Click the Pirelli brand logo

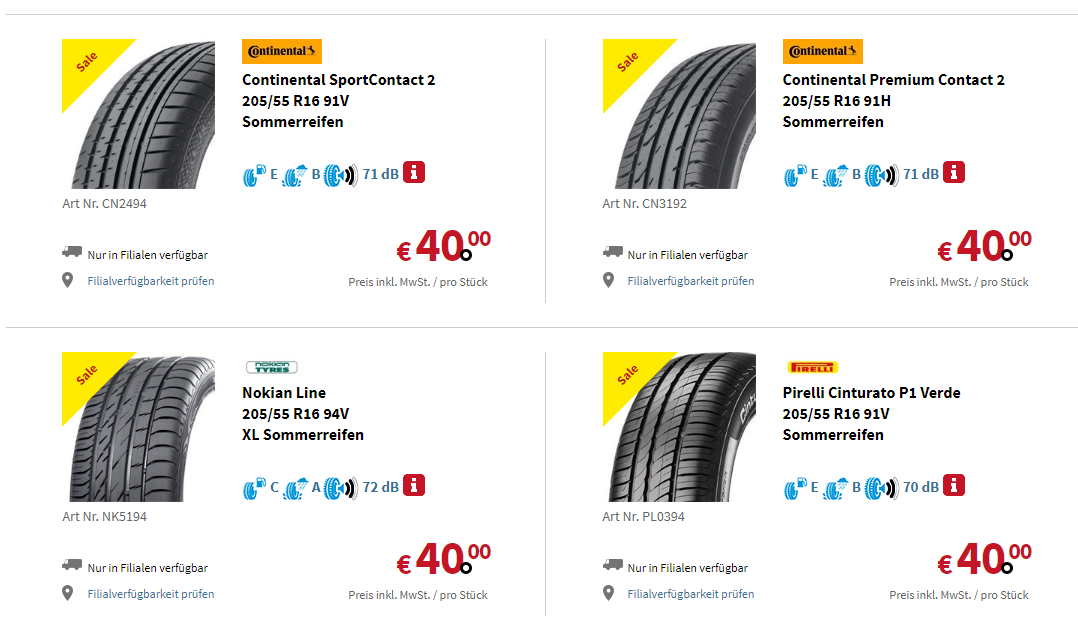(x=813, y=367)
